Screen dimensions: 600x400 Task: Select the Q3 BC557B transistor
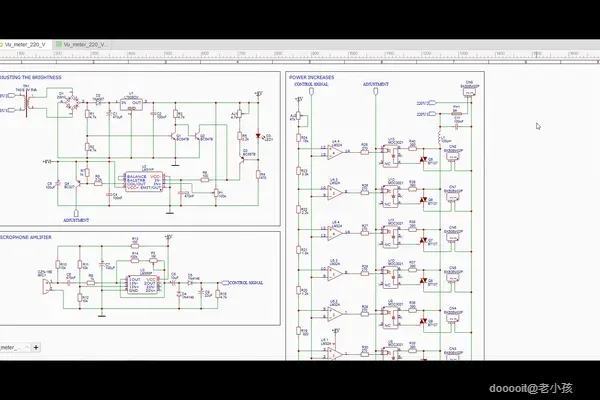coord(243,158)
